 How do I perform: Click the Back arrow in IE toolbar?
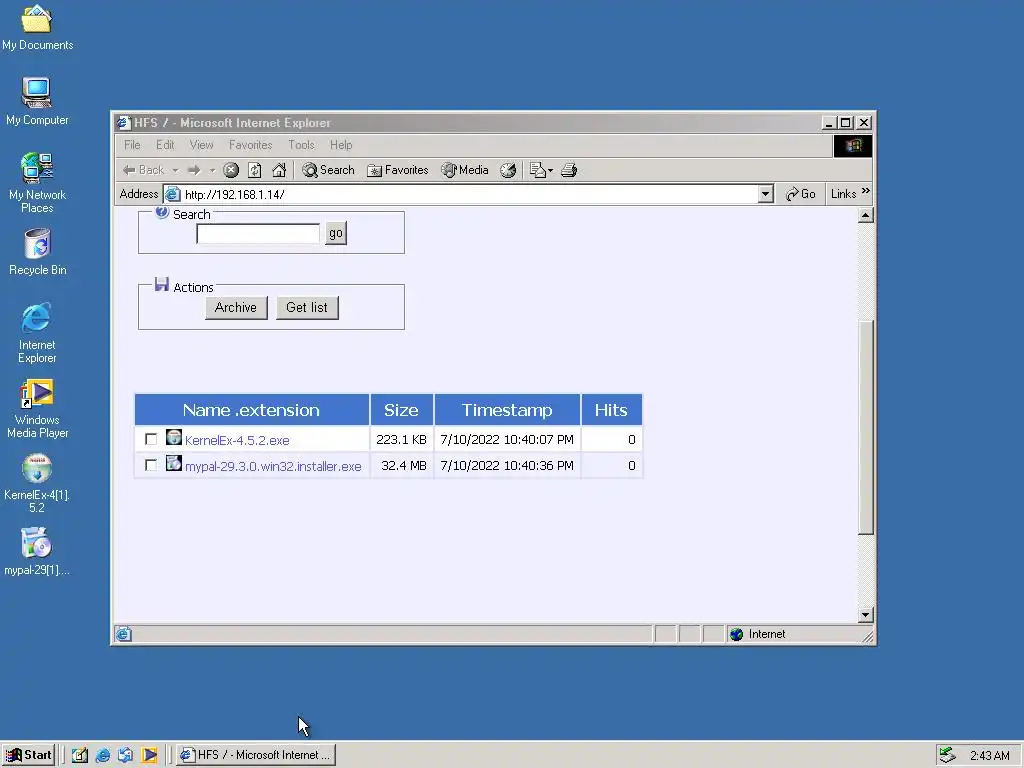coord(143,170)
